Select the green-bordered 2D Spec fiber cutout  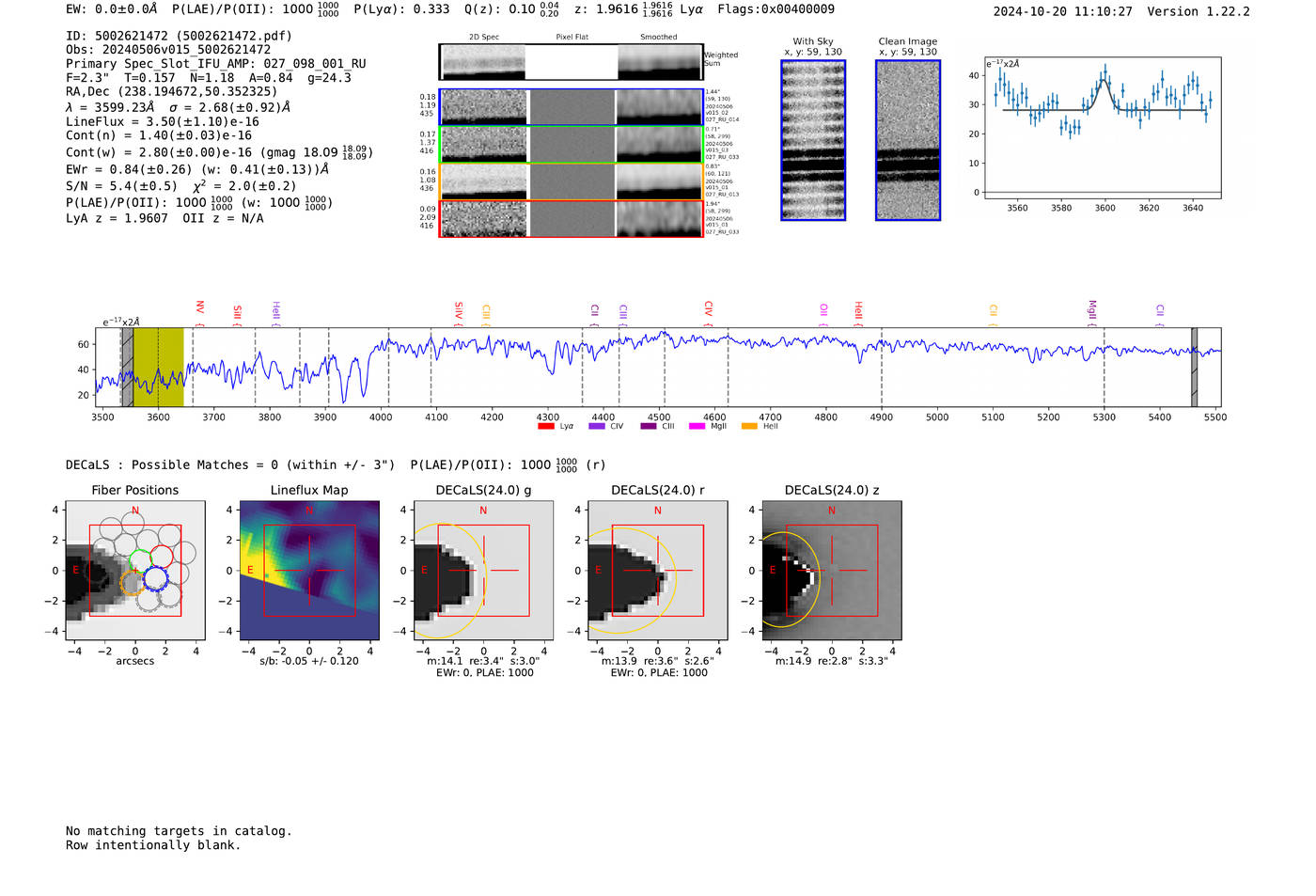483,145
